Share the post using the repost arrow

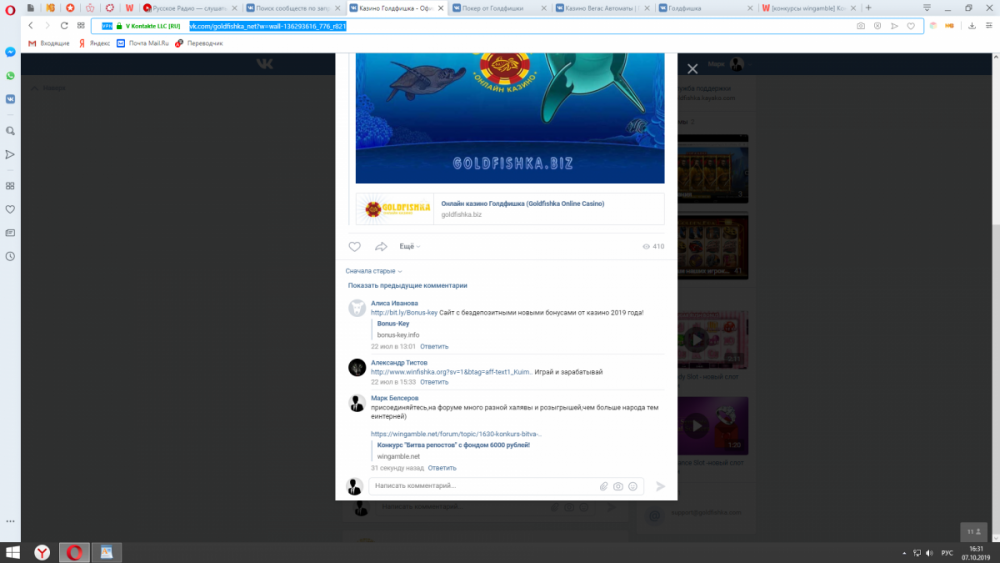(381, 246)
